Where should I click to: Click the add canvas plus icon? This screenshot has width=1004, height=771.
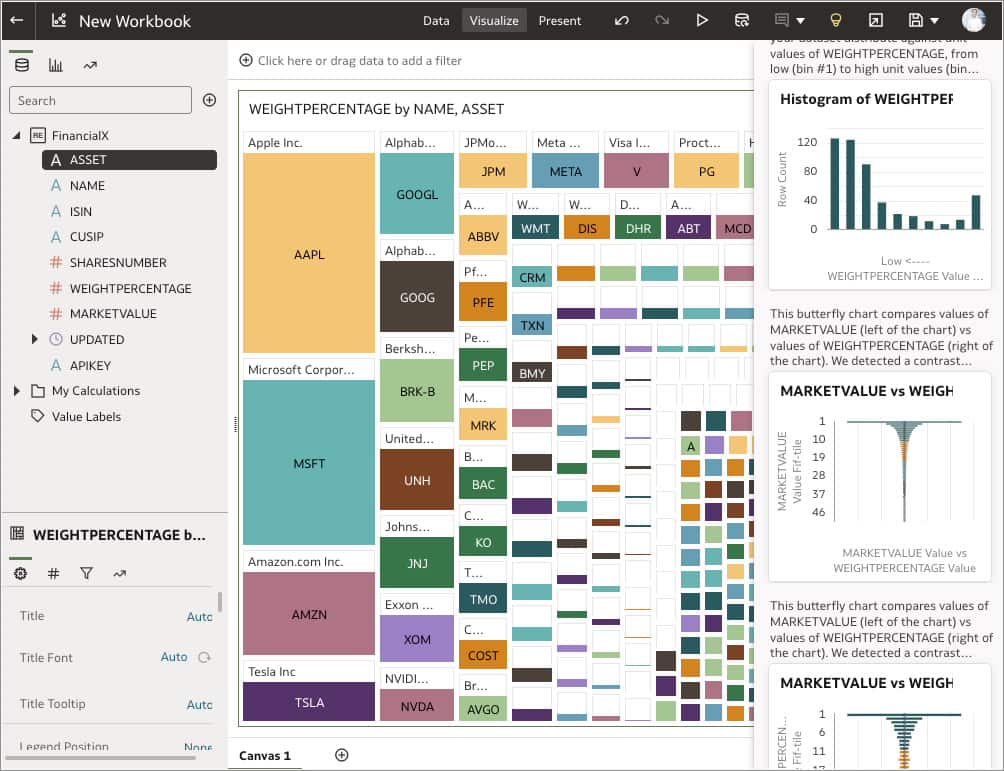click(342, 755)
